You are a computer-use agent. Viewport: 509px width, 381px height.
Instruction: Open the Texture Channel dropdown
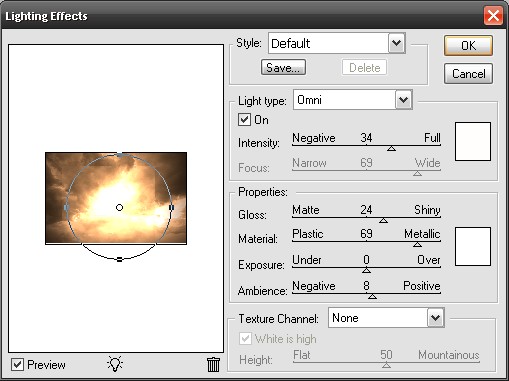[x=436, y=318]
